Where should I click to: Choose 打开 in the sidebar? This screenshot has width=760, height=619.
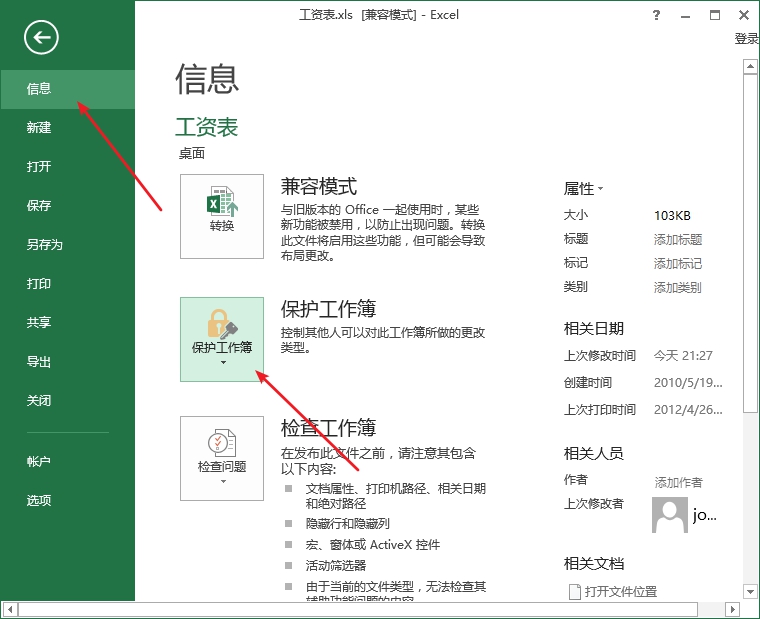(x=67, y=167)
